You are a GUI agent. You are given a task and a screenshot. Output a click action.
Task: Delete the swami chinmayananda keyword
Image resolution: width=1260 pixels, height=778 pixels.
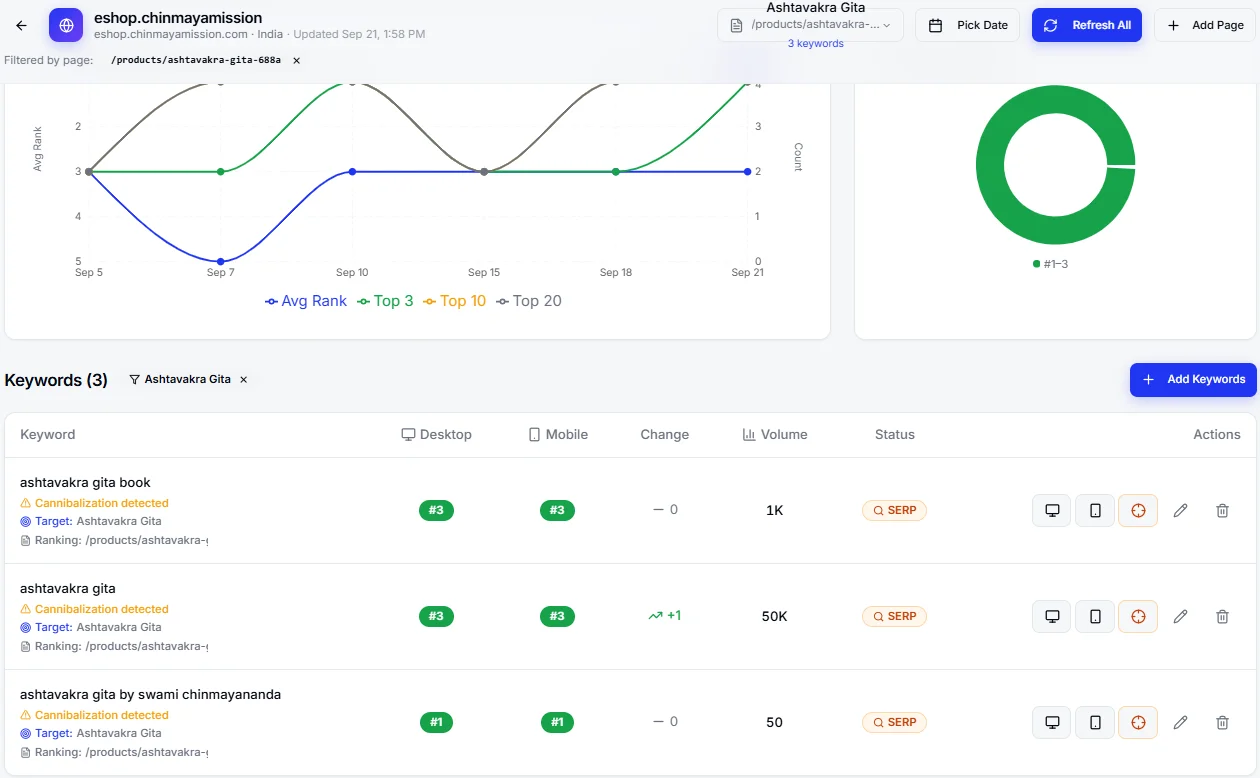click(1222, 722)
